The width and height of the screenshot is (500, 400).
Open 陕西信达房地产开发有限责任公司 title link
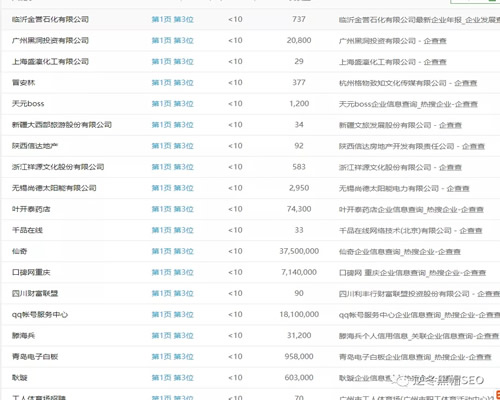(x=412, y=146)
